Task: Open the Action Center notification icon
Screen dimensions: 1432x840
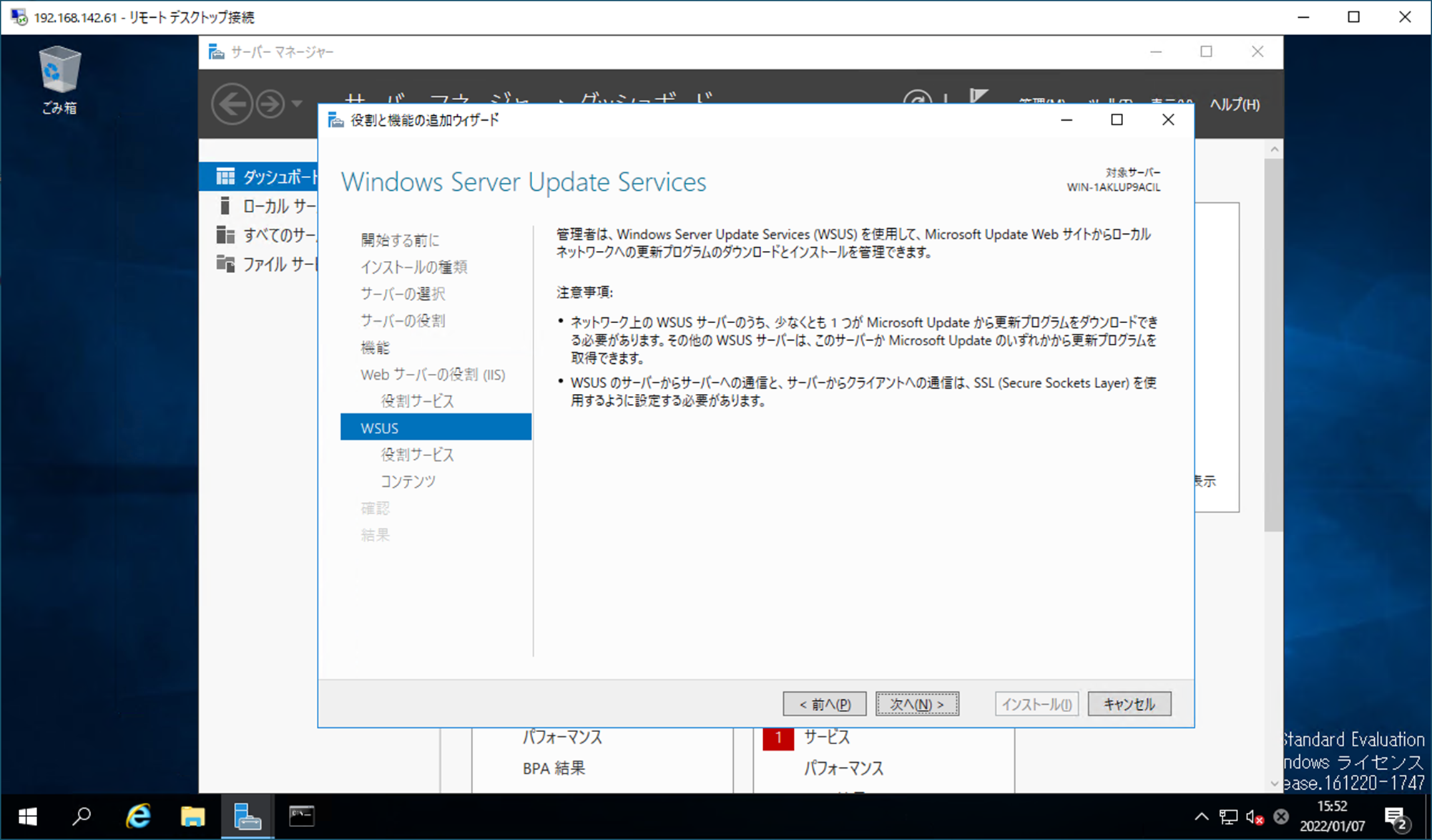Action: [1395, 815]
